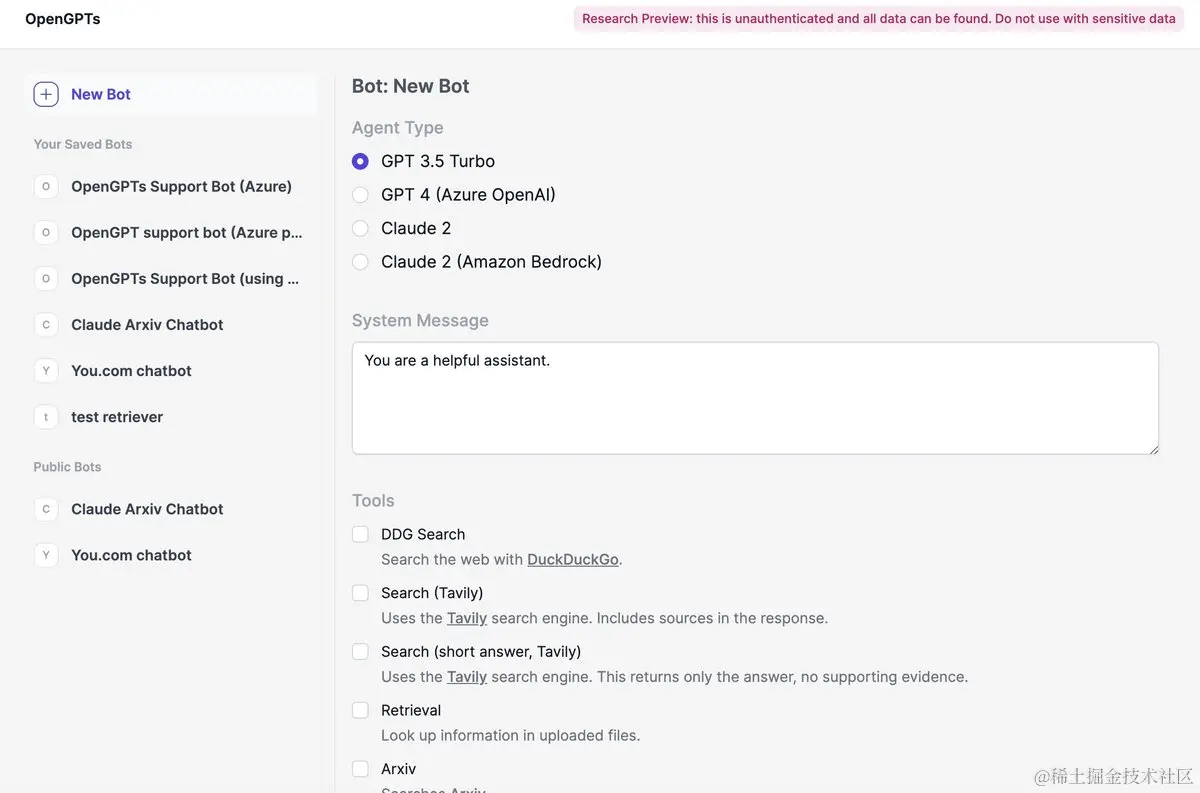Click the Research Preview warning banner
The width and height of the screenshot is (1200, 793).
tap(879, 19)
